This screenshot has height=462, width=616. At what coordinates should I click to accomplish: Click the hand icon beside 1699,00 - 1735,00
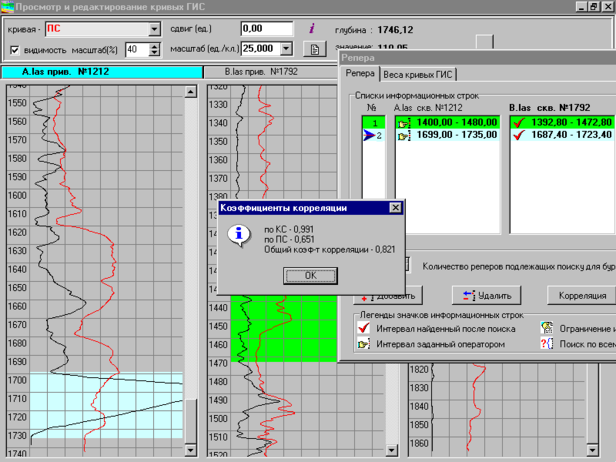403,134
